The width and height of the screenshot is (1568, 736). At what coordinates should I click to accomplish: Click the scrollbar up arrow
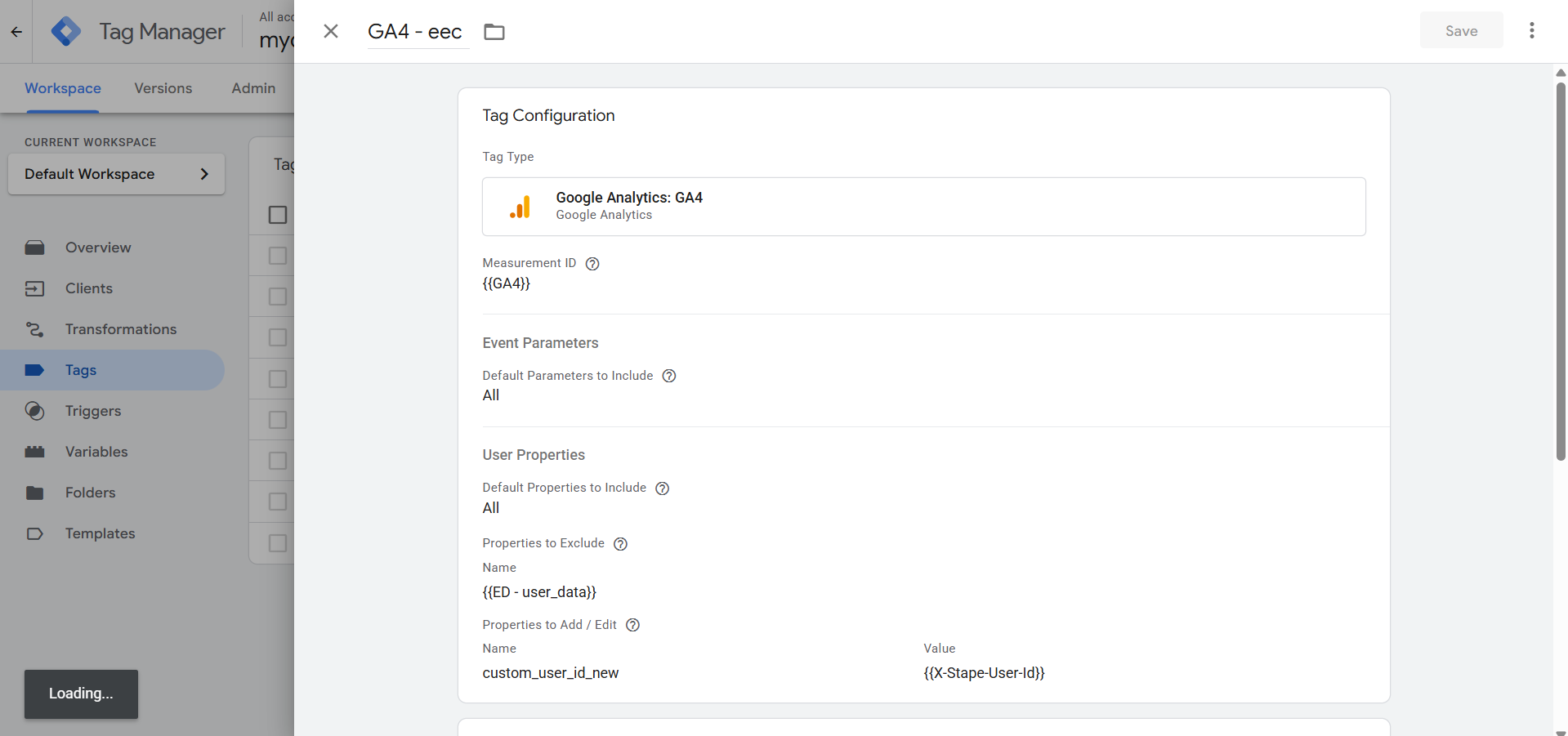pos(1561,73)
